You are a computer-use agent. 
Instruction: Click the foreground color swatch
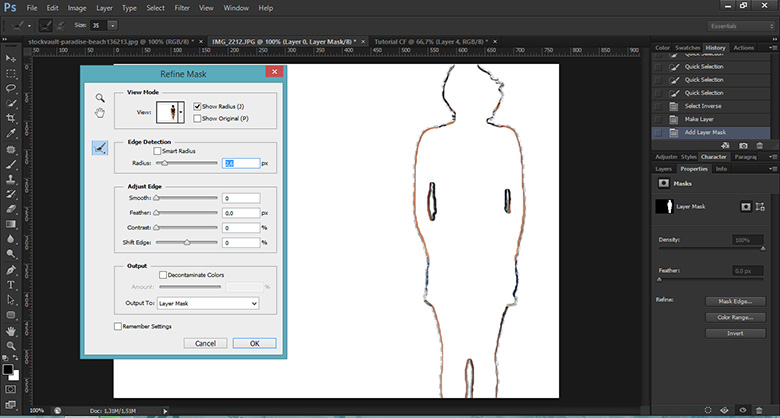click(8, 367)
